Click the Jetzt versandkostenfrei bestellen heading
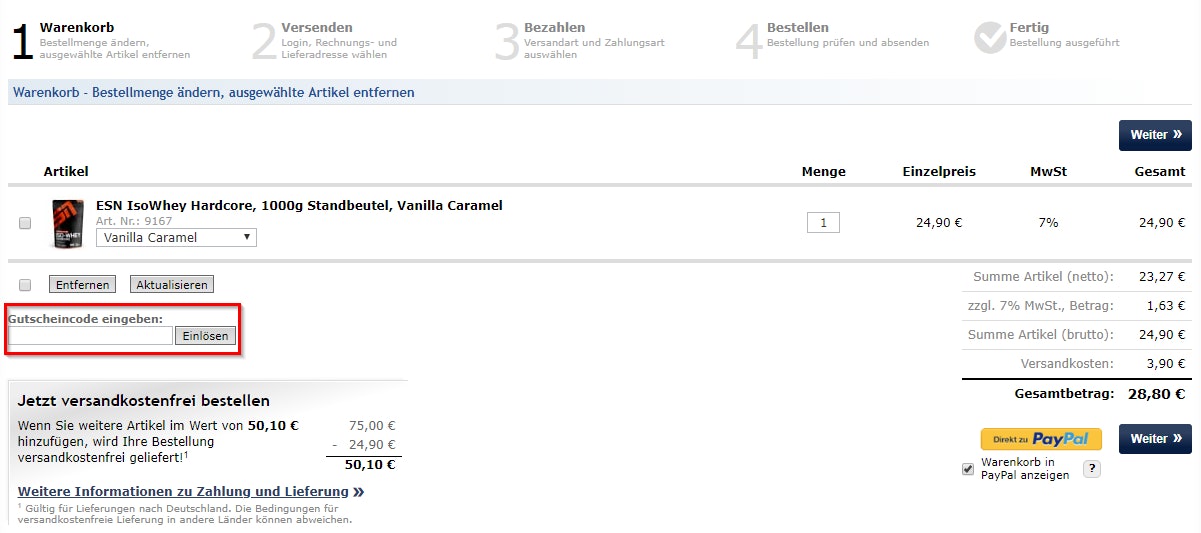 [x=144, y=401]
